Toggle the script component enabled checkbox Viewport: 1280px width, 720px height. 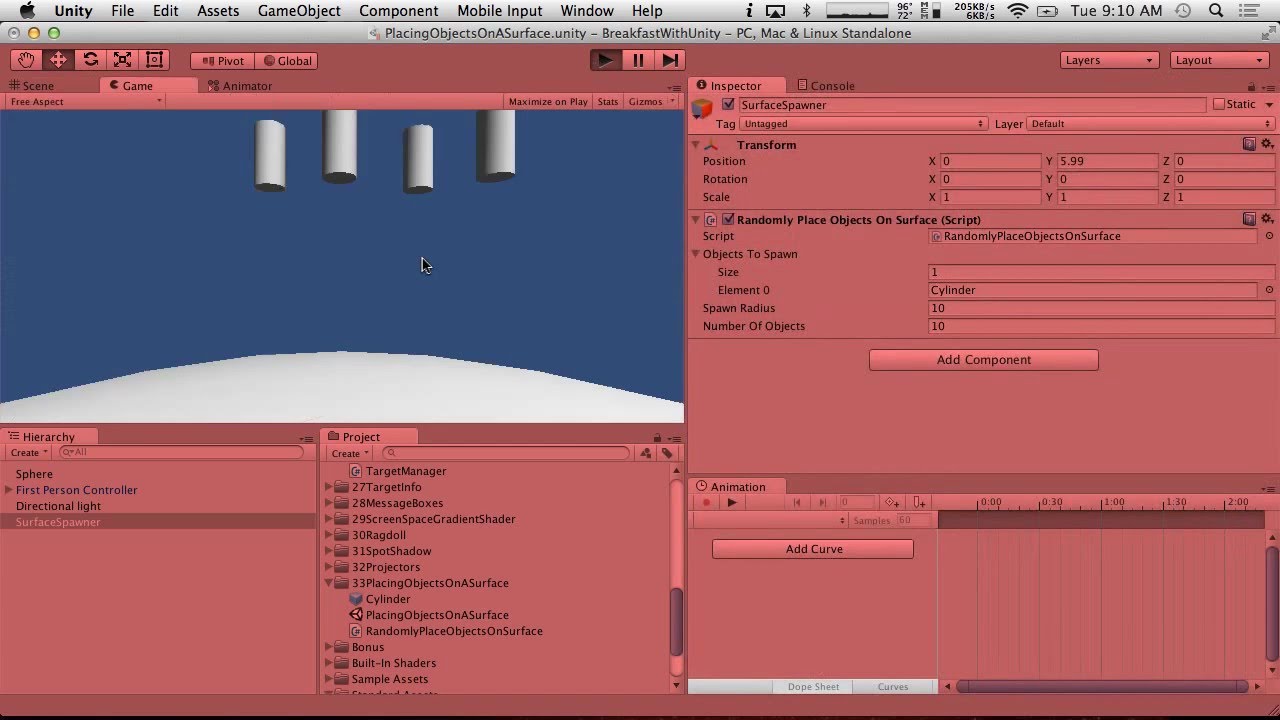728,219
